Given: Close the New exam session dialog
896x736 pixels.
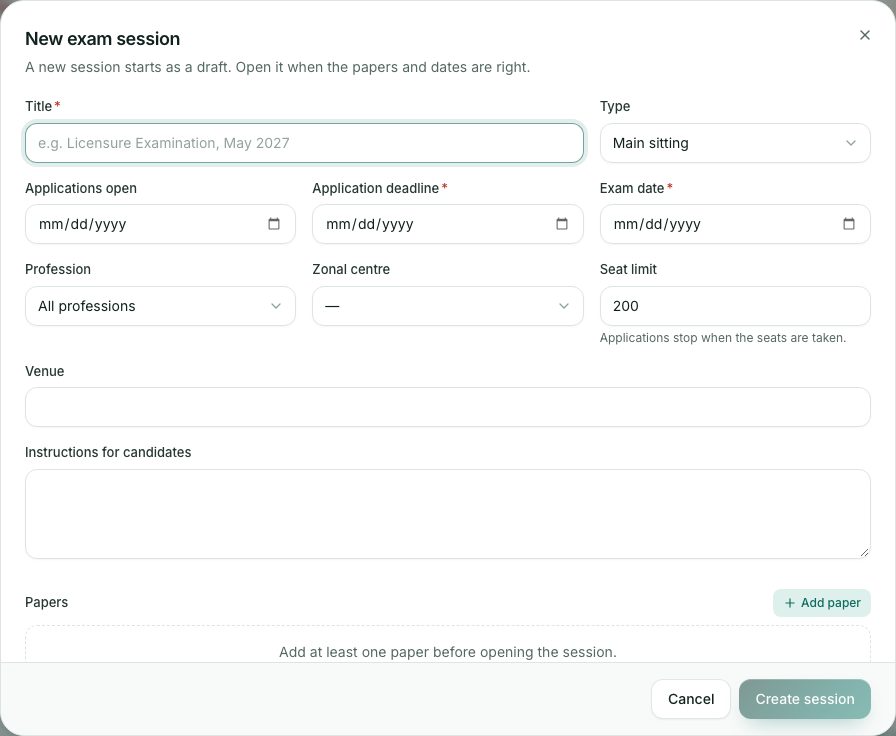Looking at the screenshot, I should [865, 35].
